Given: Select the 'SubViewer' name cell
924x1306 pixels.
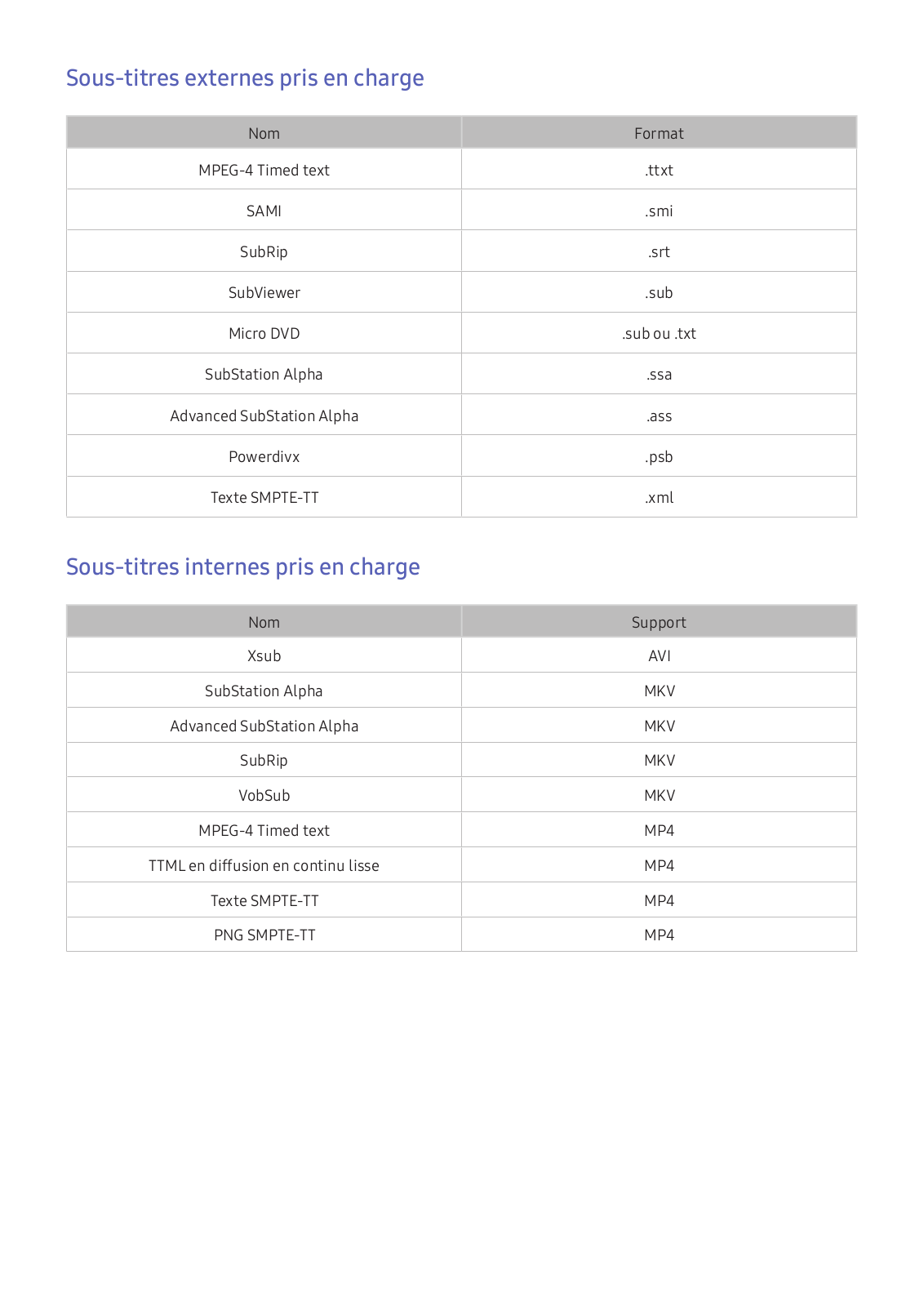Looking at the screenshot, I should tap(264, 292).
